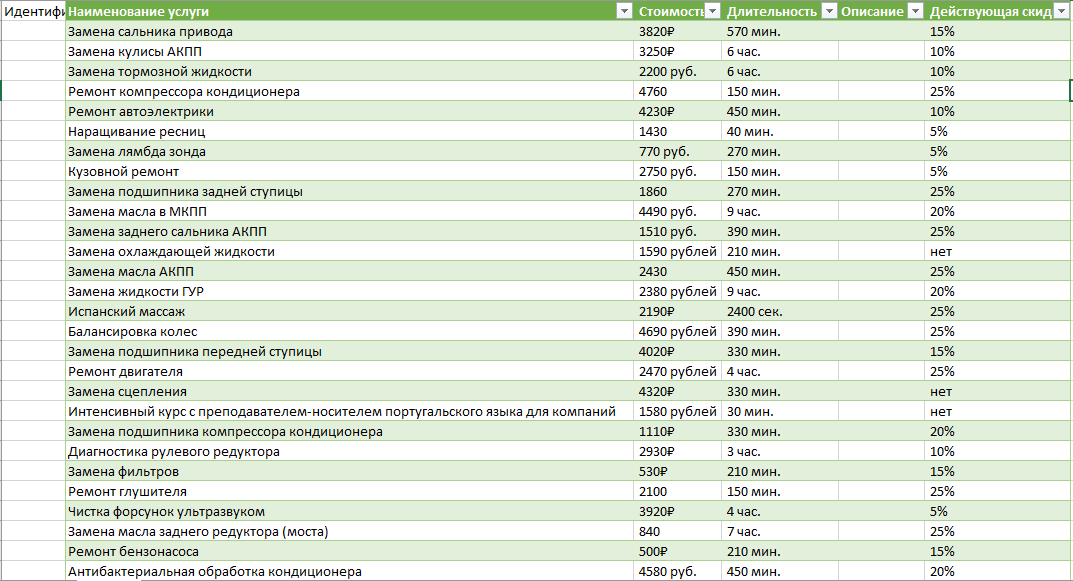1073x581 pixels.
Task: Click the 'Замена тормозной жидкости' cell
Action: click(350, 71)
